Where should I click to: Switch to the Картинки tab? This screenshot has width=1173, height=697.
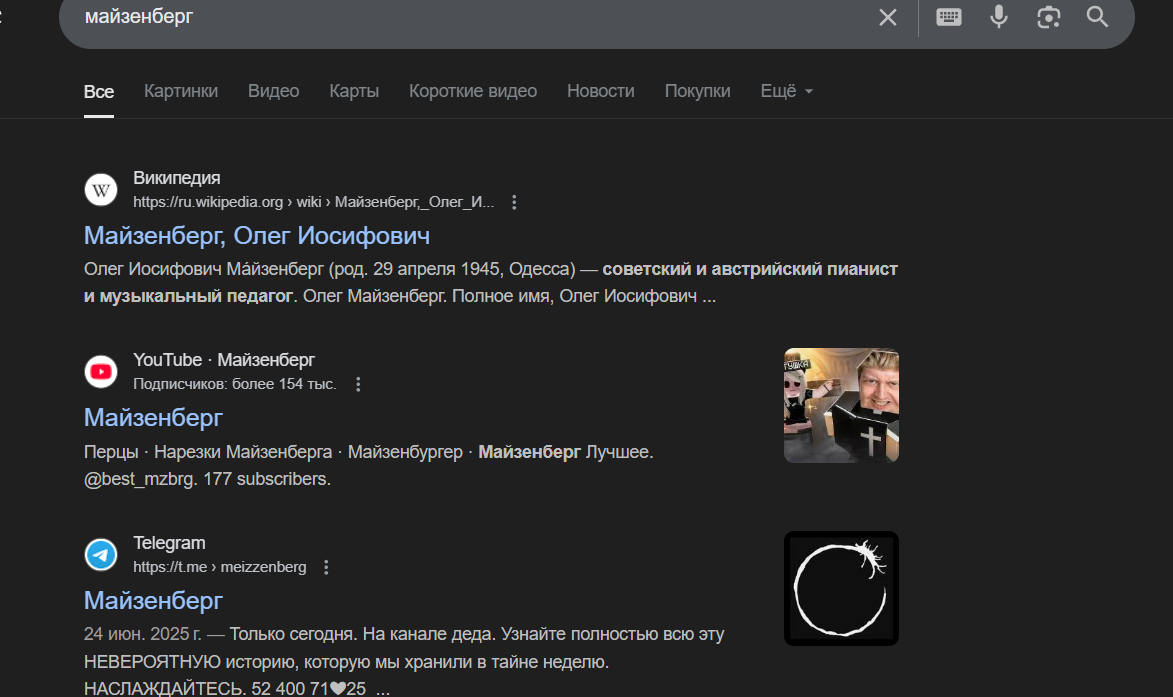(x=181, y=91)
